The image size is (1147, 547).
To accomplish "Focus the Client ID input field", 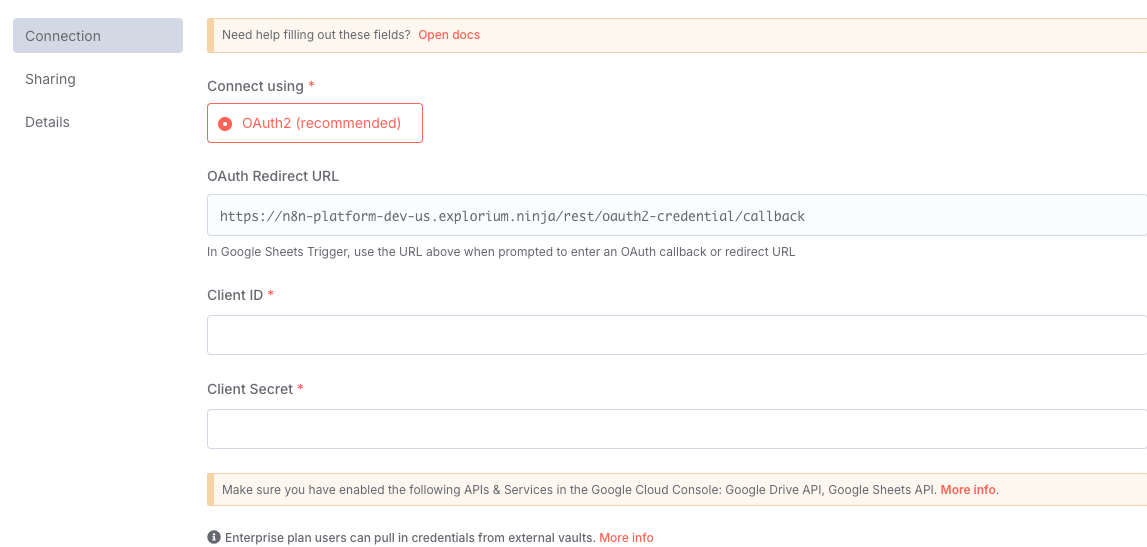I will pyautogui.click(x=677, y=335).
